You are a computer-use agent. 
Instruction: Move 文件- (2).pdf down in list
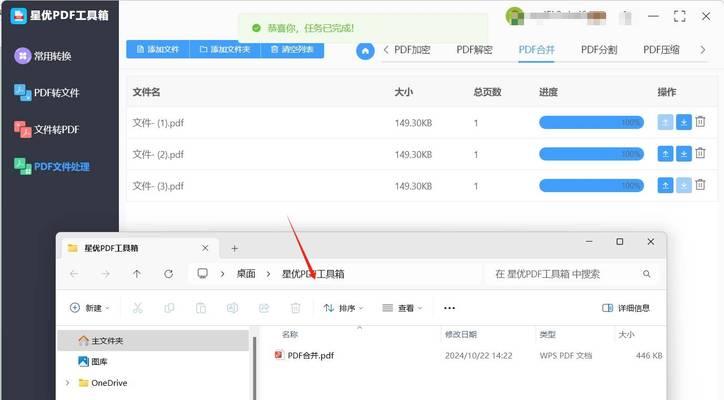pos(684,154)
